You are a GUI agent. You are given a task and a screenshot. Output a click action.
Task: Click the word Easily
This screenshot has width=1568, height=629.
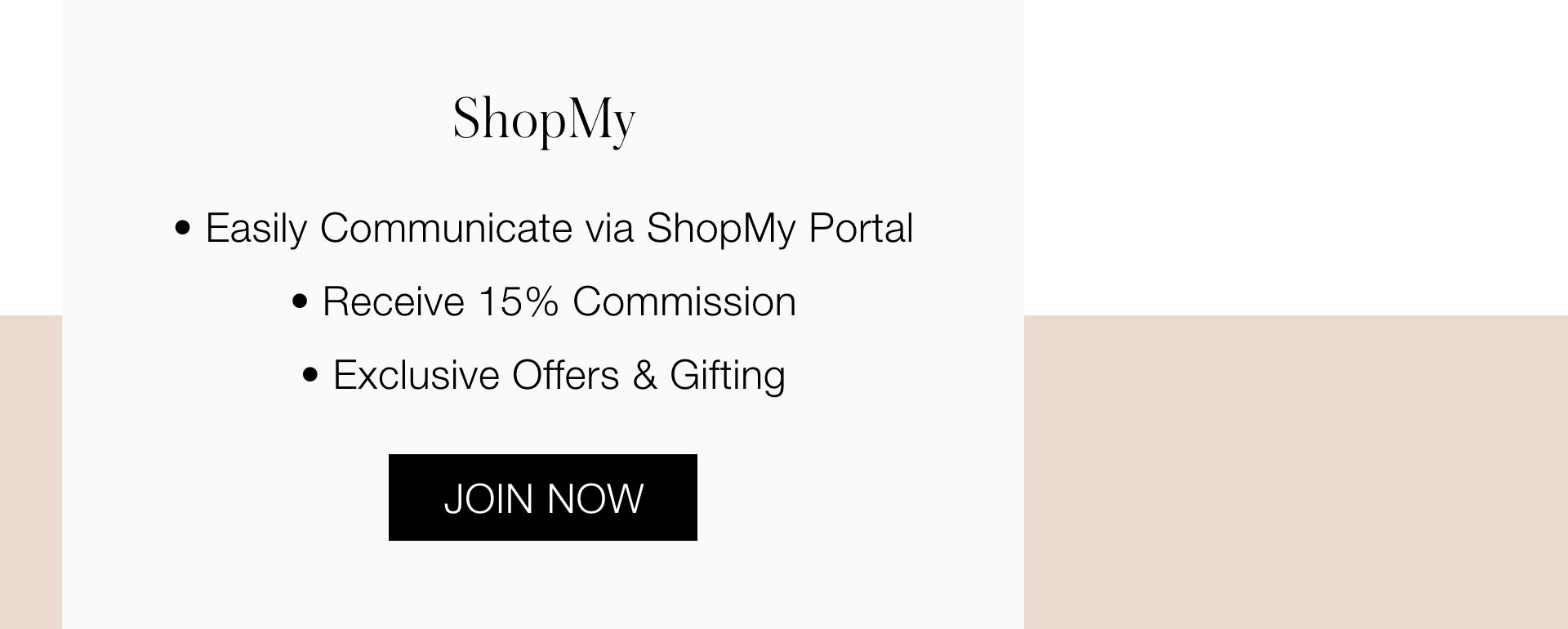click(x=256, y=229)
